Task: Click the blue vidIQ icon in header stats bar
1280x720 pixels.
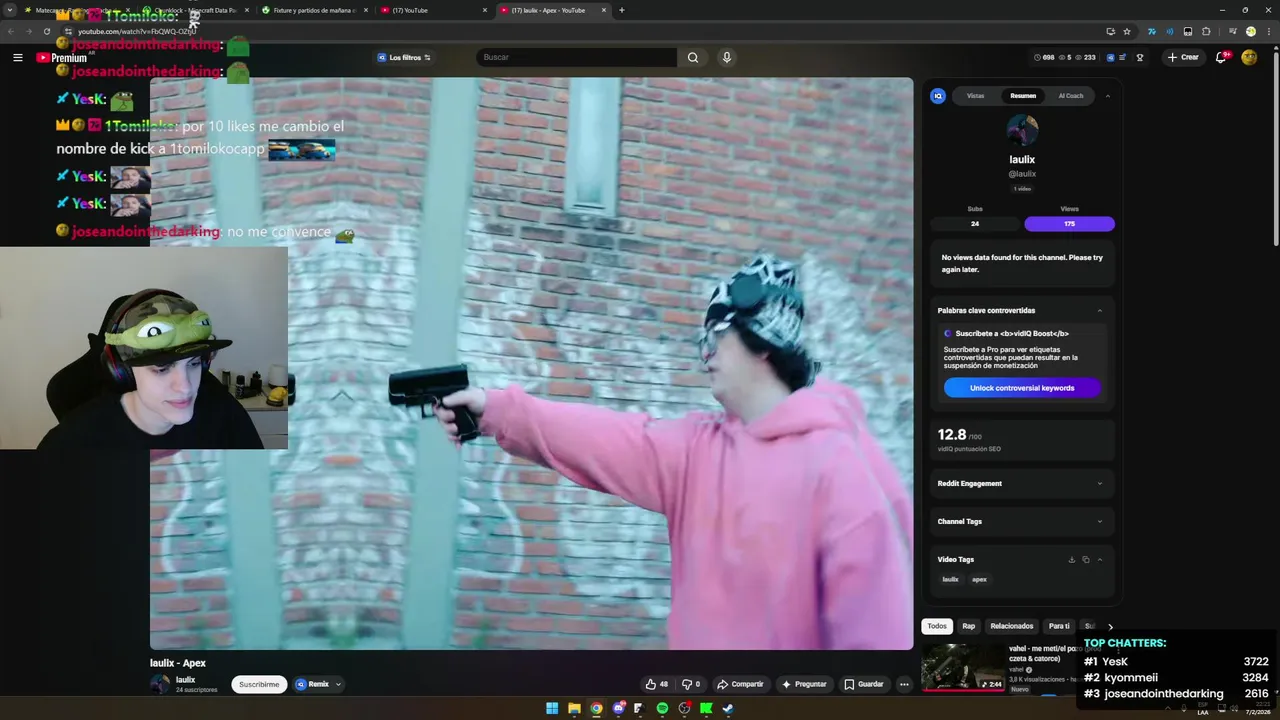Action: 1111,57
